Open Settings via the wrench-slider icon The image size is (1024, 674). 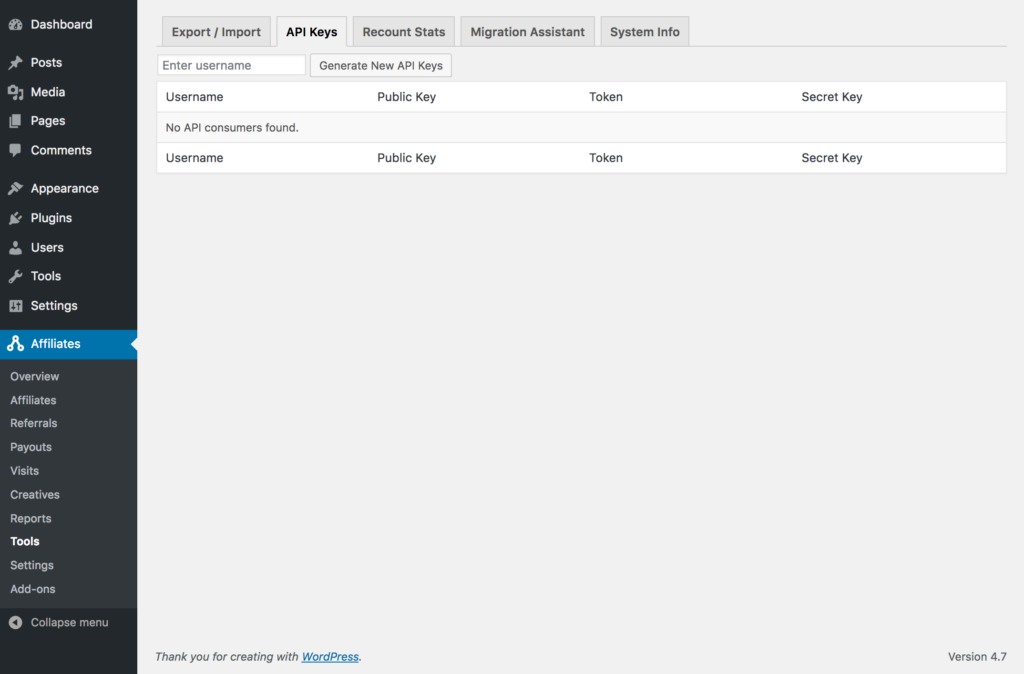coord(18,305)
